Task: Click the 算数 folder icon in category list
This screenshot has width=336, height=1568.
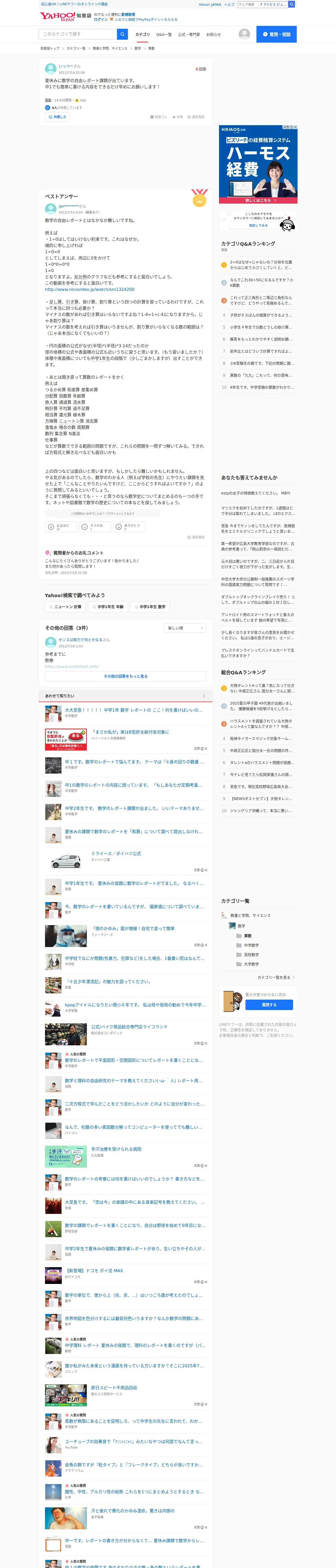Action: click(239, 936)
